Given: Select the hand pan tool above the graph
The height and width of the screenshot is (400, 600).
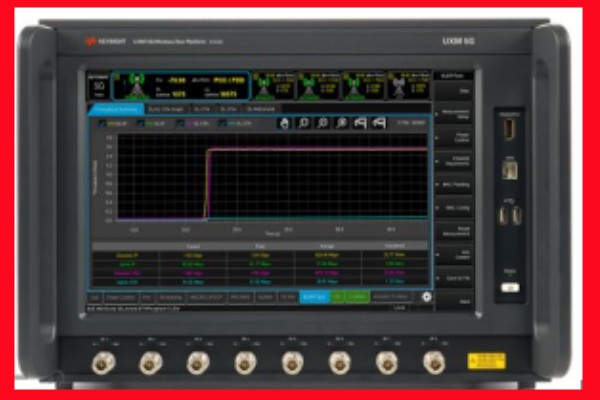Looking at the screenshot, I should click(285, 123).
